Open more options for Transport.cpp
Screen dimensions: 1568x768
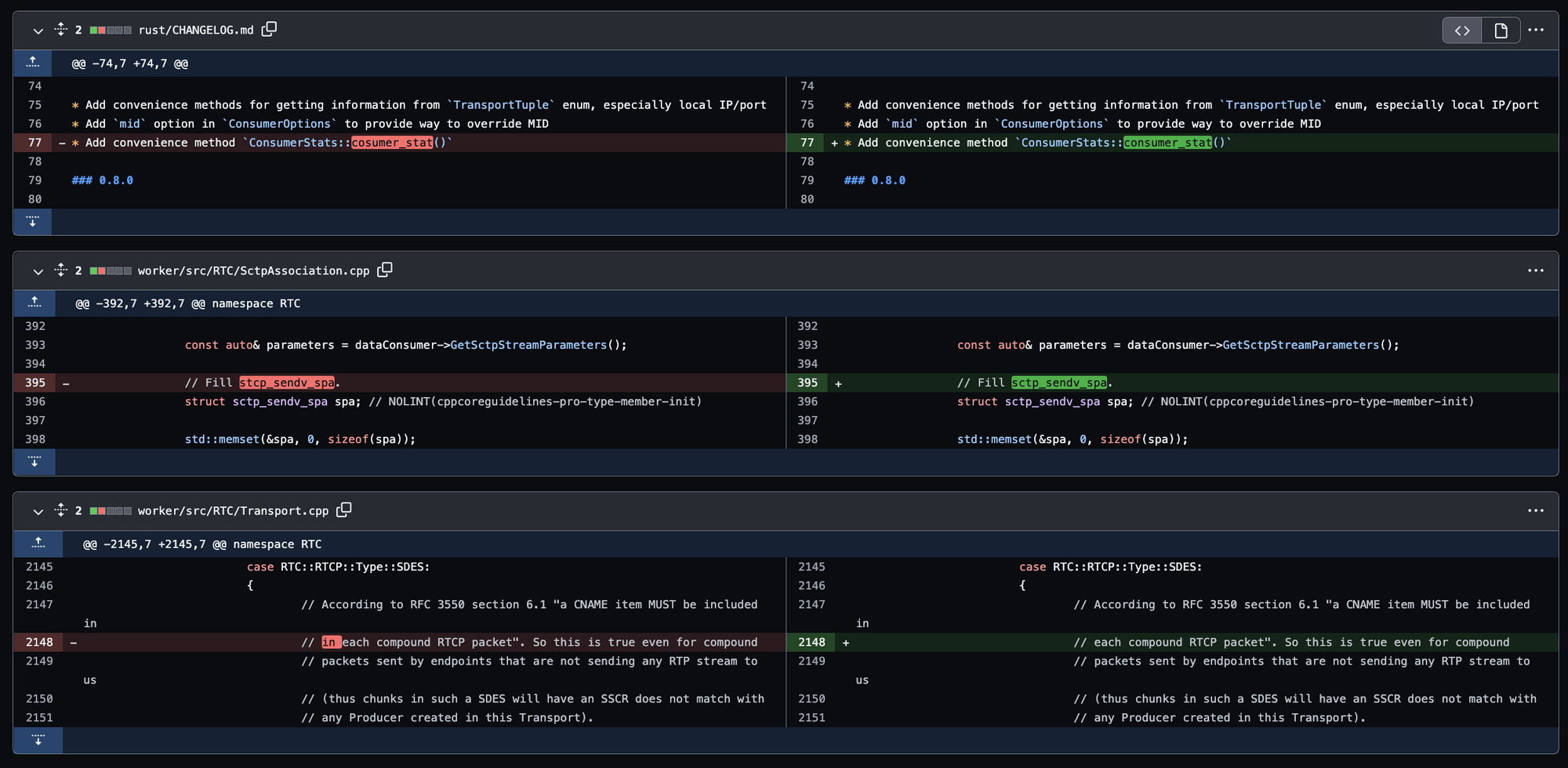[x=1536, y=510]
